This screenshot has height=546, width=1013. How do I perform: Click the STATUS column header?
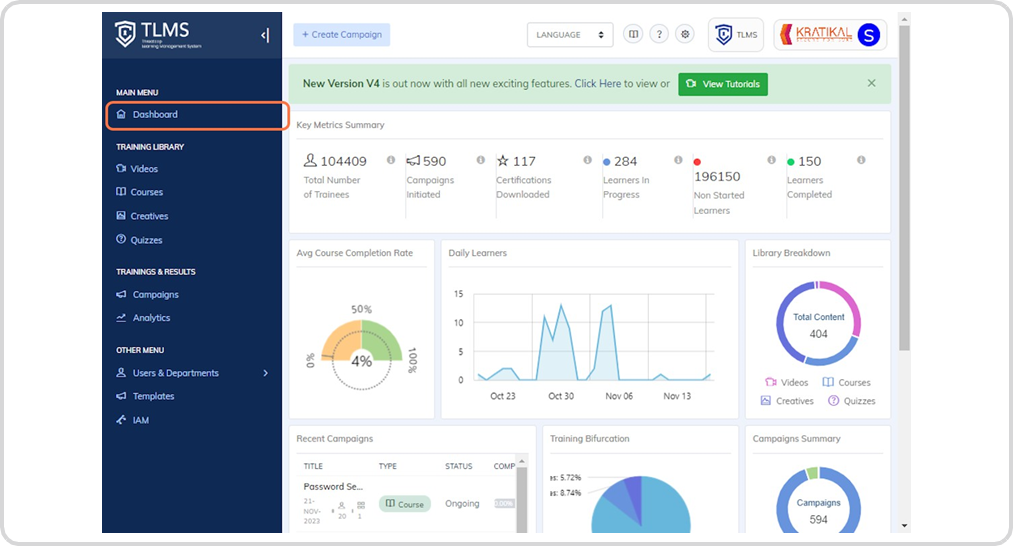tap(459, 466)
